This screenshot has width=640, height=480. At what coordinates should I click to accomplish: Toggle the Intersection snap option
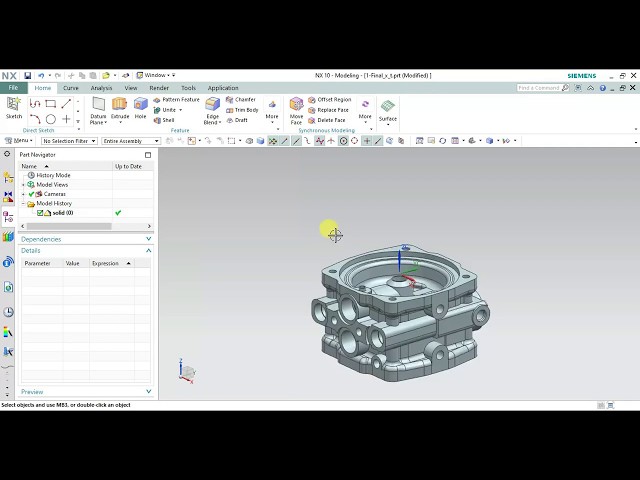(x=331, y=141)
